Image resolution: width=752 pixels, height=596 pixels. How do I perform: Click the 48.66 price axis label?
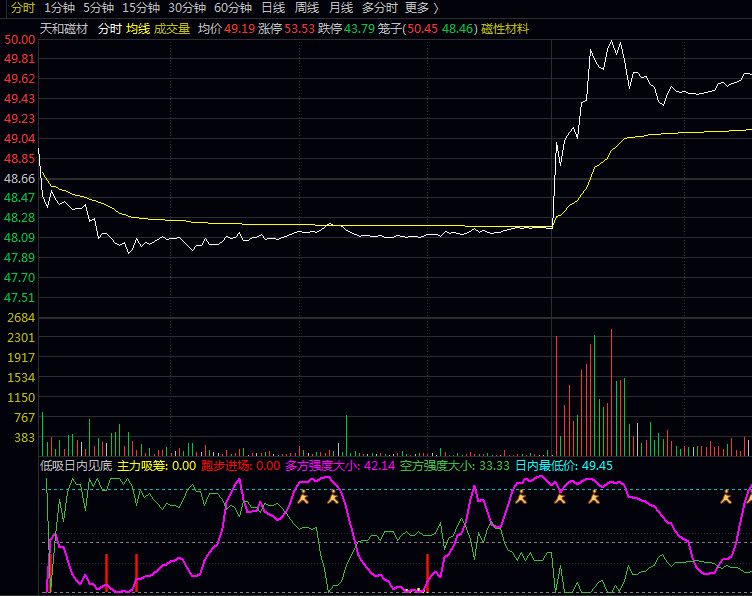pos(20,179)
